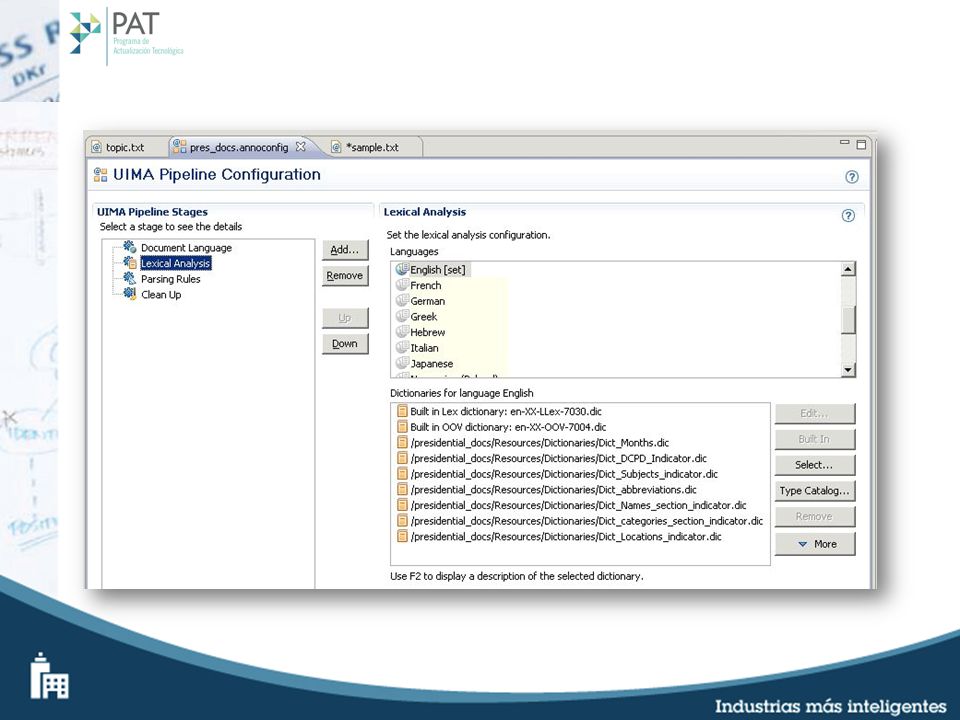Screen dimensions: 960x720
Task: Open the Select... dictionary dialog
Action: pos(814,465)
